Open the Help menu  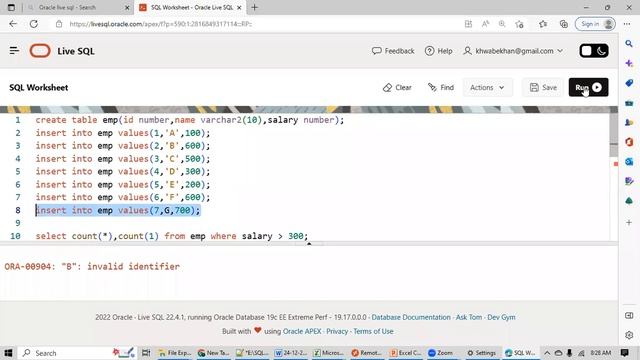(439, 51)
